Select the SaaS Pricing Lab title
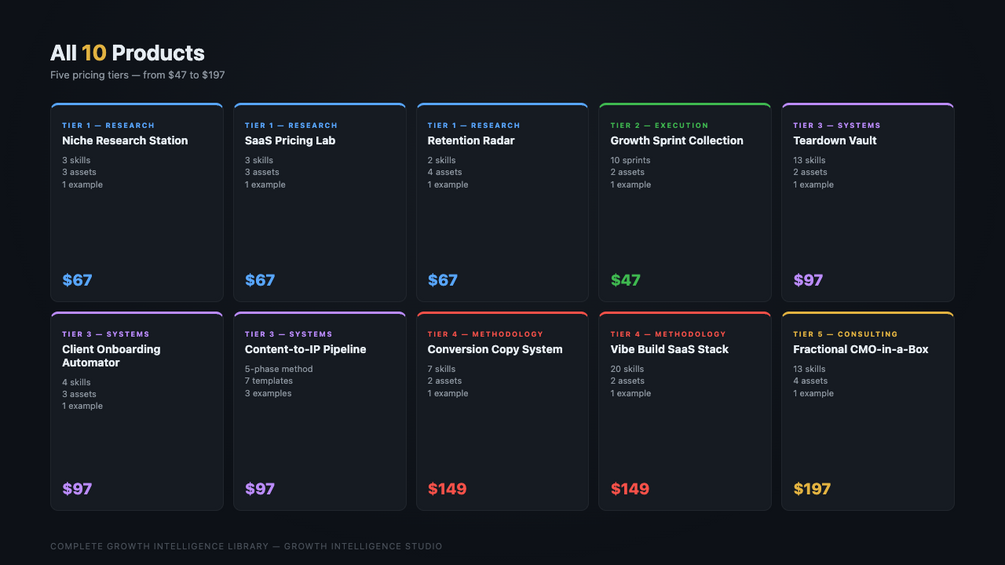 point(290,141)
